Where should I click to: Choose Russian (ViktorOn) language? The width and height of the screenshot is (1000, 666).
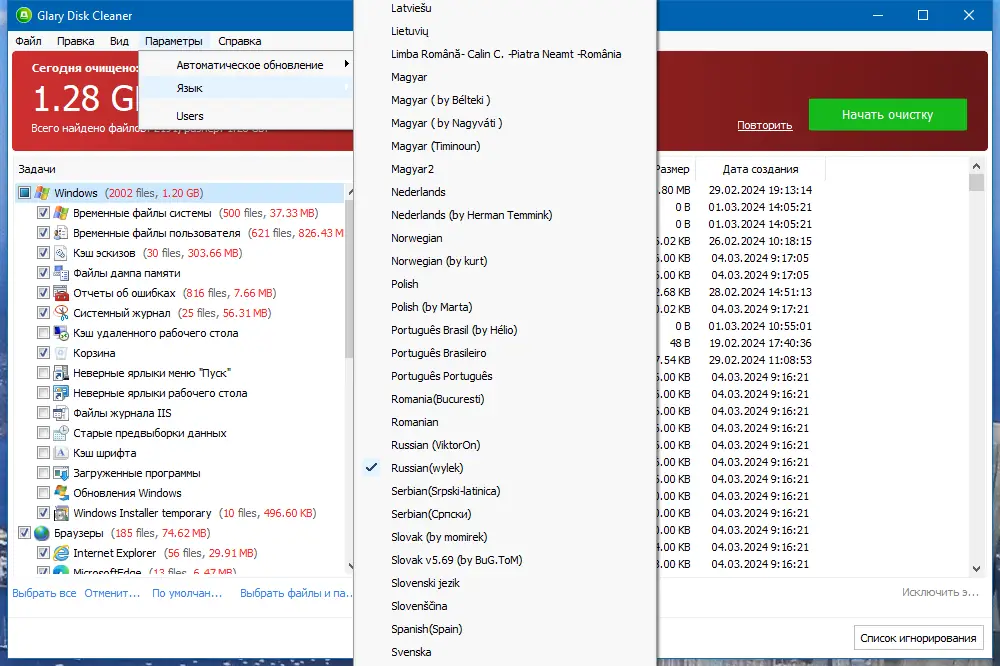point(436,445)
